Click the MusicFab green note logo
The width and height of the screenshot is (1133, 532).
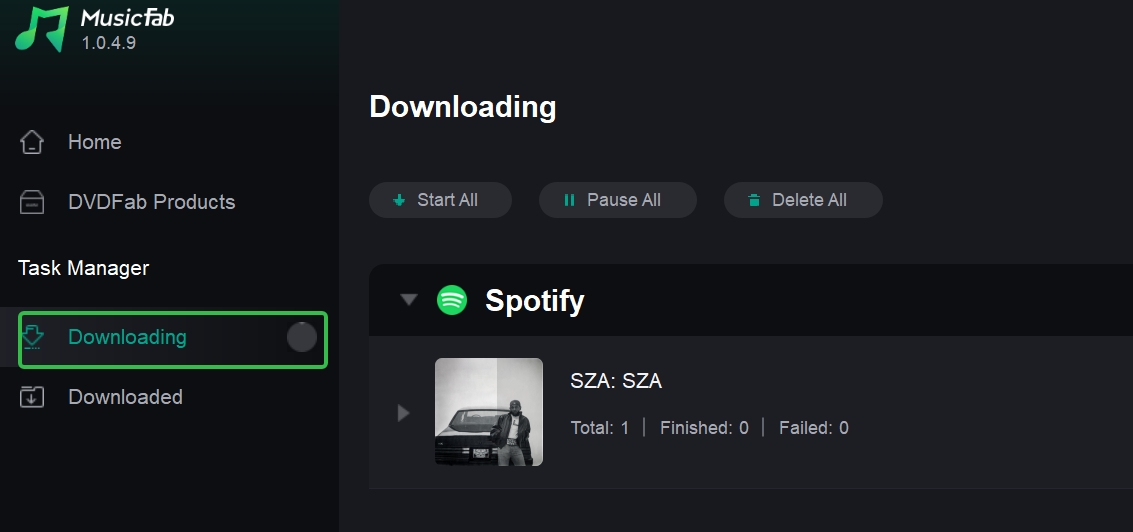41,29
